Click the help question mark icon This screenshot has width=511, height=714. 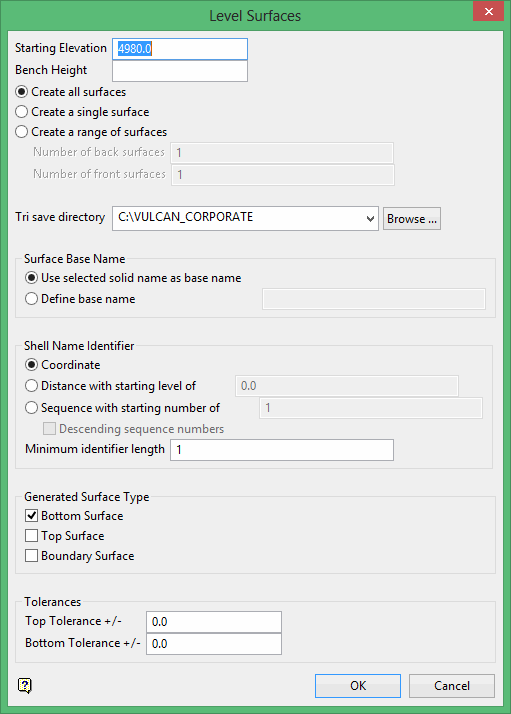point(25,685)
